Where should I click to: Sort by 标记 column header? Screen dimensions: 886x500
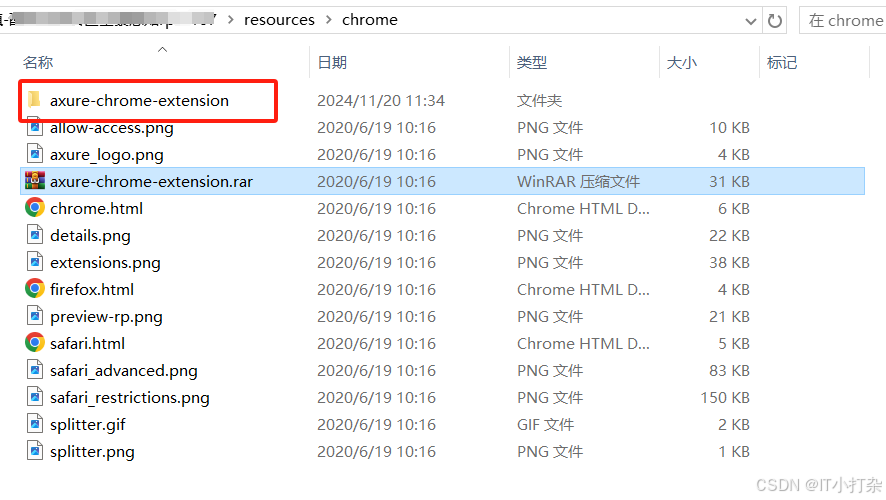click(781, 62)
